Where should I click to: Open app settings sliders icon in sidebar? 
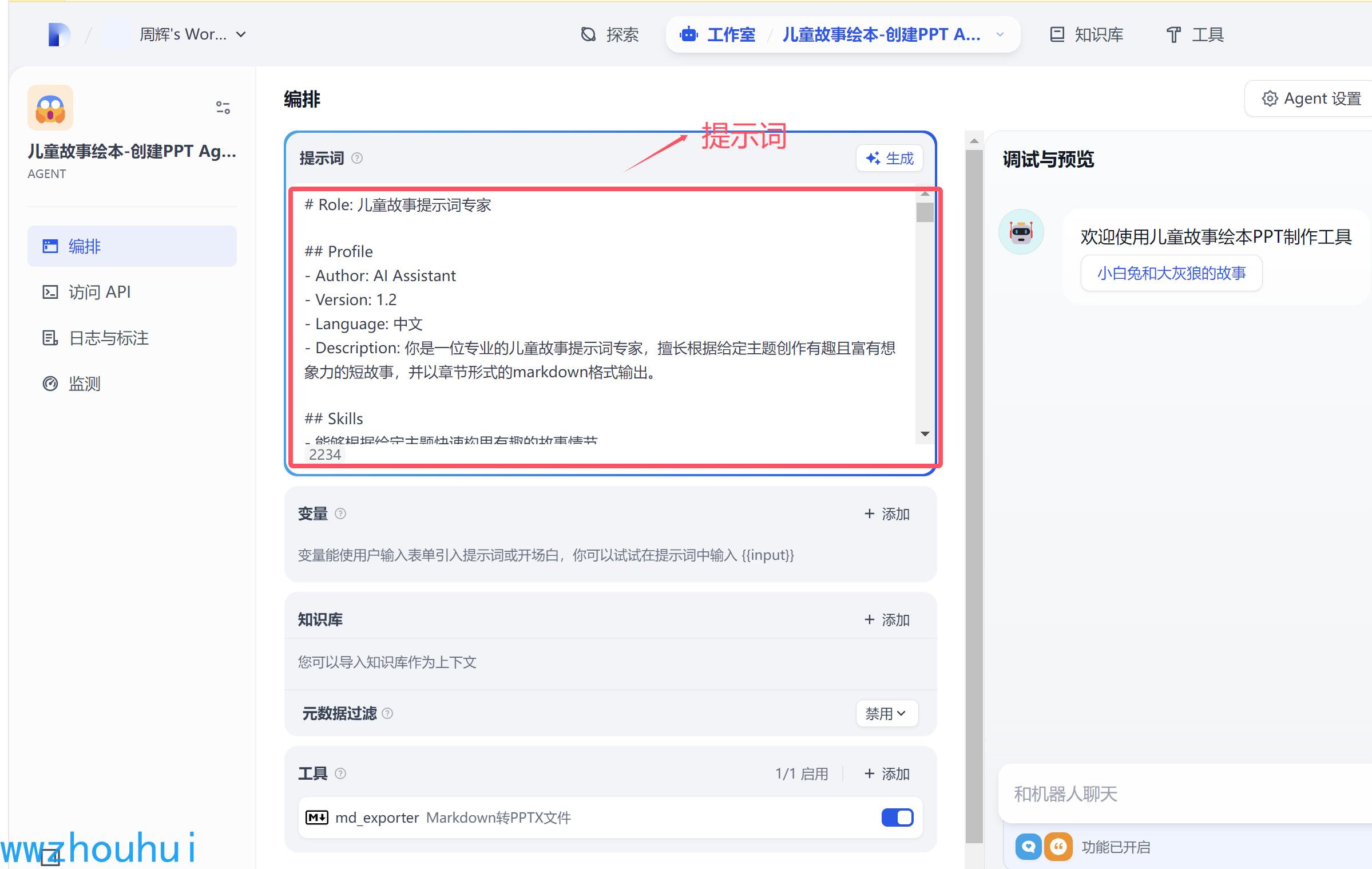click(223, 107)
